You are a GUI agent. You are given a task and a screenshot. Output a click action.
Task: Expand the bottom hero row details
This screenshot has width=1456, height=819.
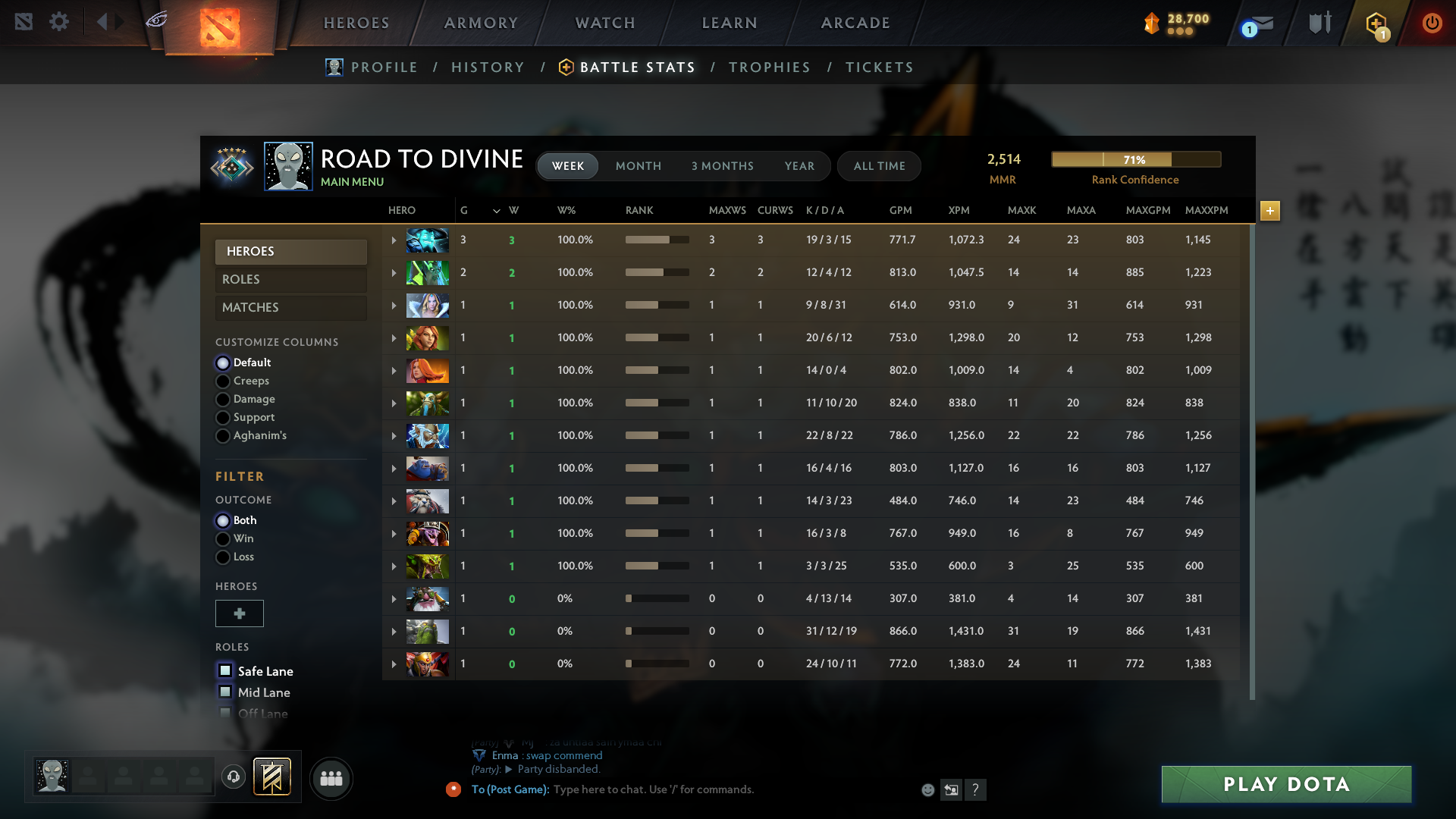[394, 664]
